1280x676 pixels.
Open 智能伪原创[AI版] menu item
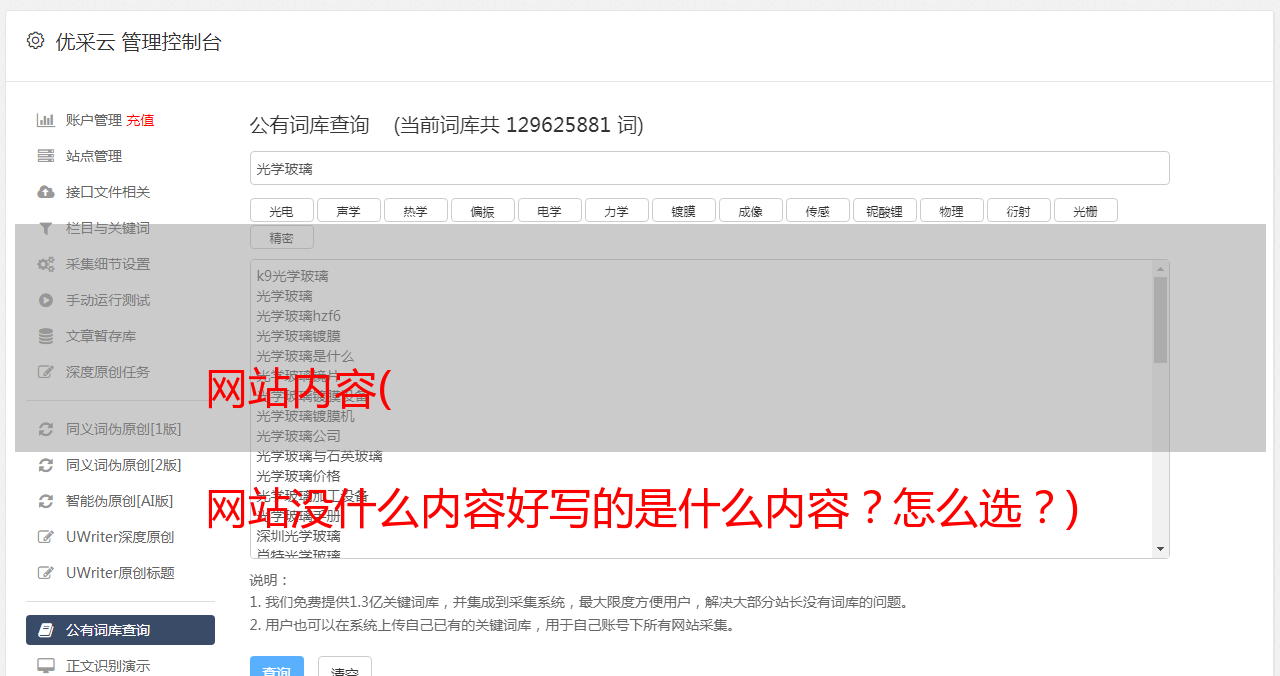coord(120,501)
